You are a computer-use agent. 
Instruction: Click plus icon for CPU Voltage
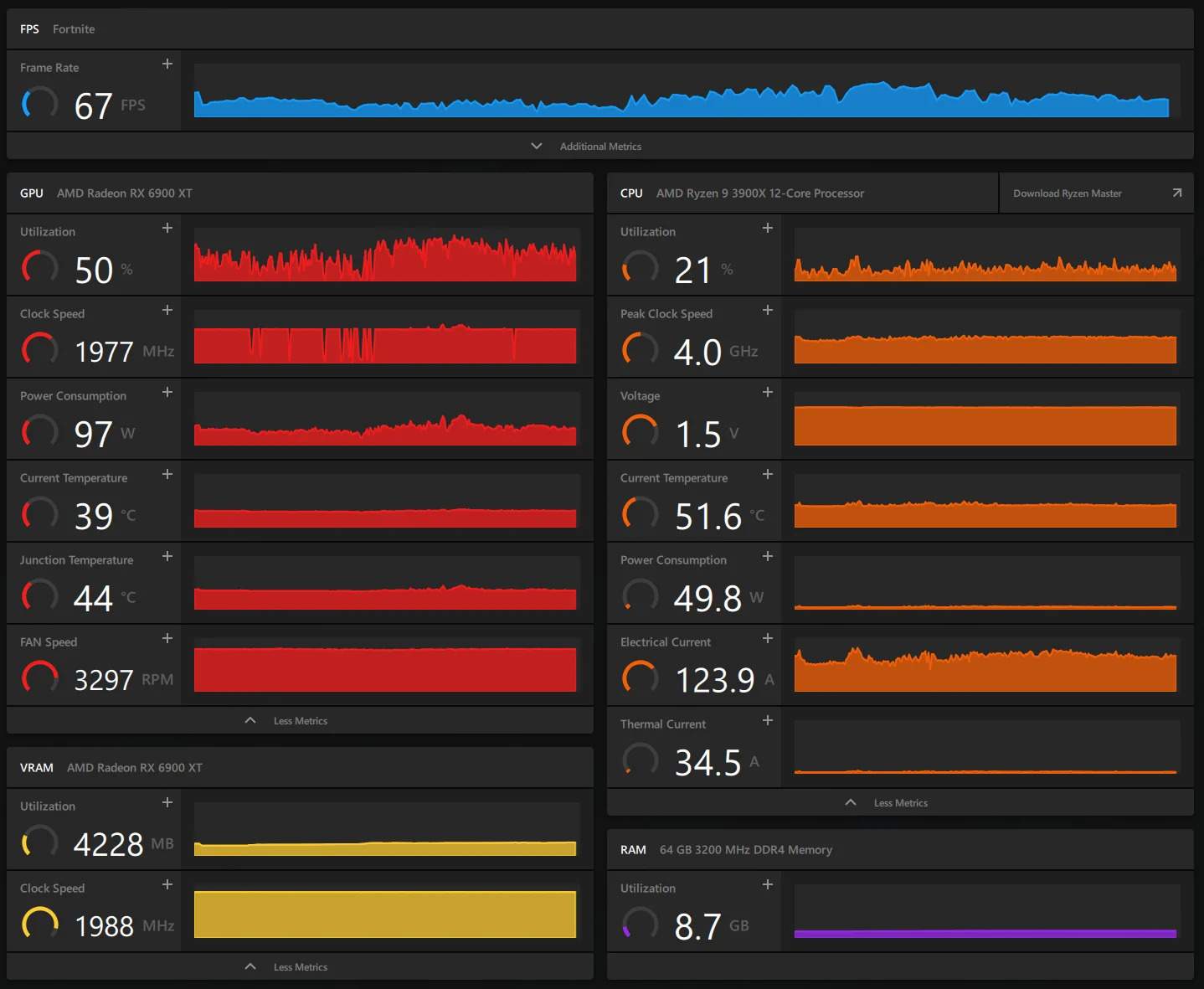point(768,392)
